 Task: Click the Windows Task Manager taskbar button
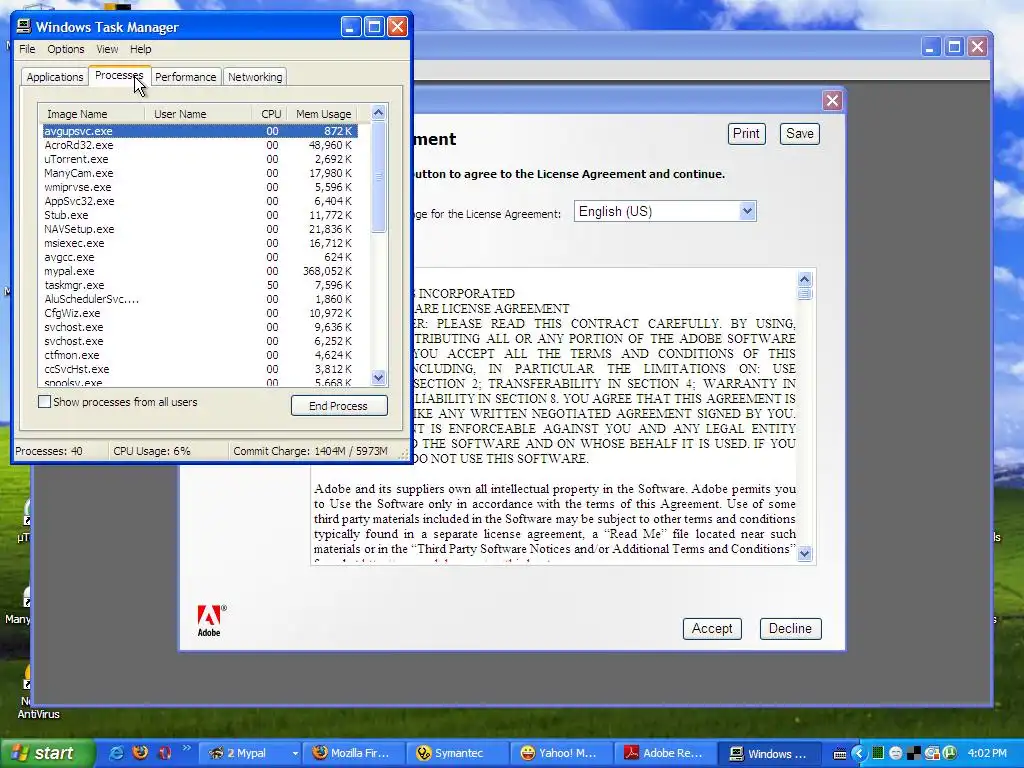pos(769,753)
